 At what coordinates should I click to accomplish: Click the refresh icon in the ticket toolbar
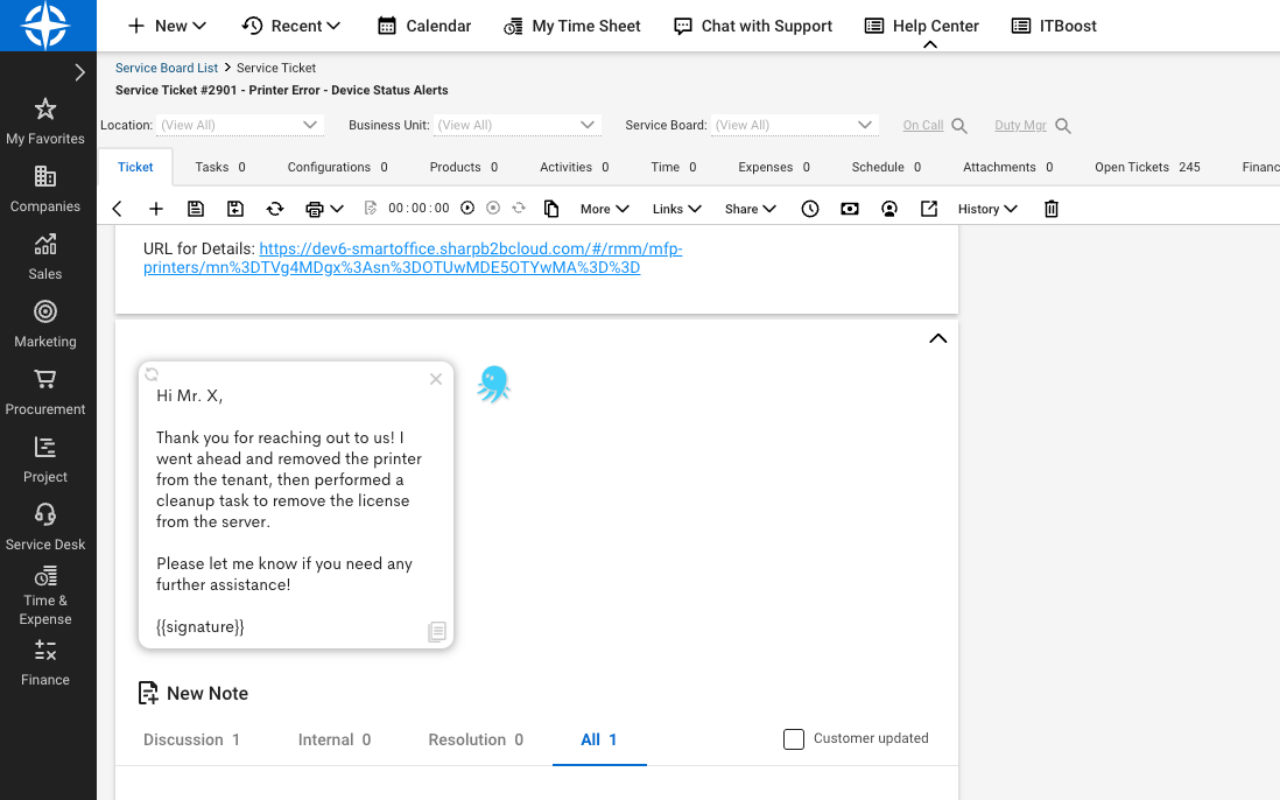coord(275,209)
